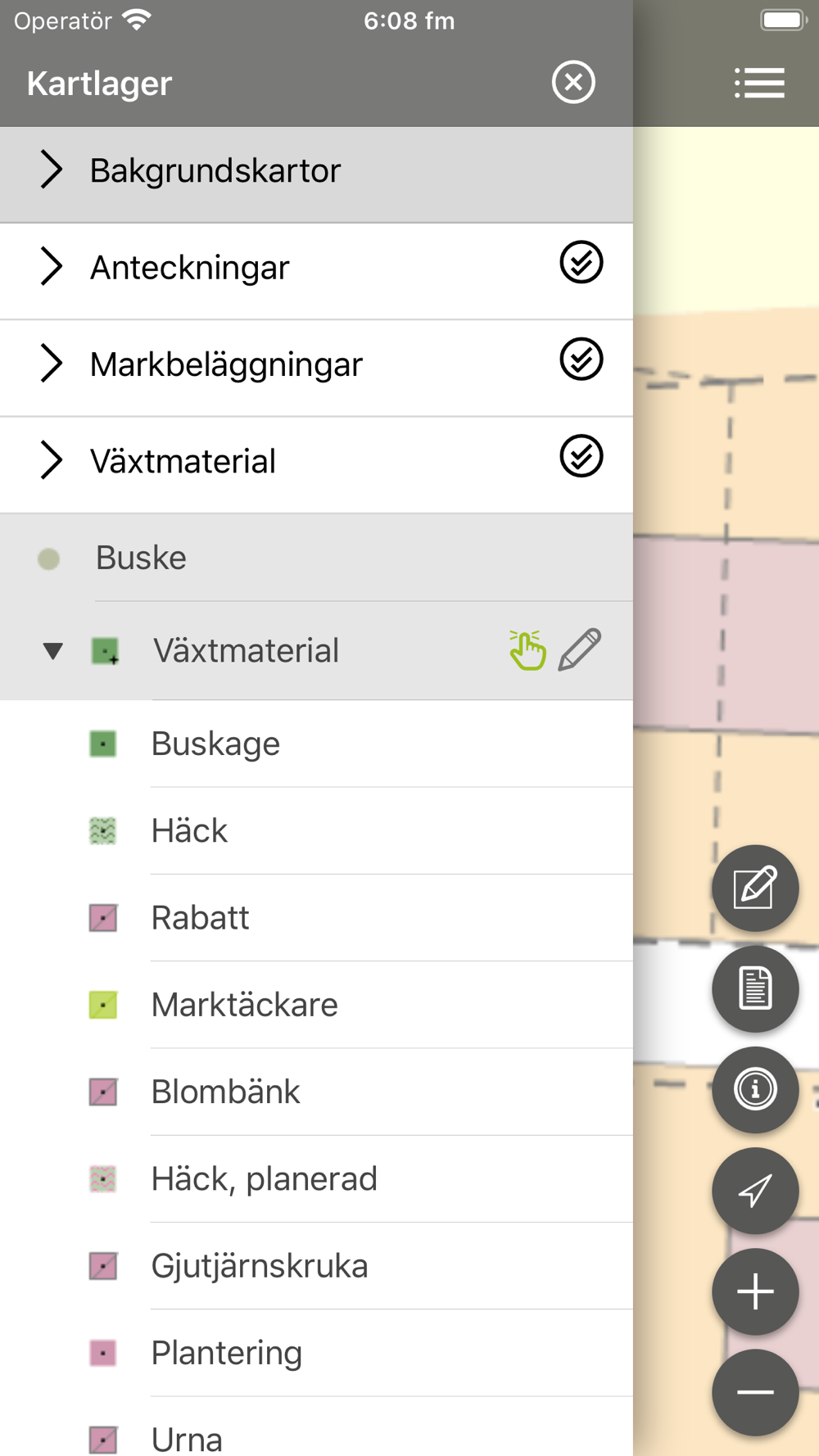Collapse the Växtmaterial sublayer triangle

pos(52,651)
